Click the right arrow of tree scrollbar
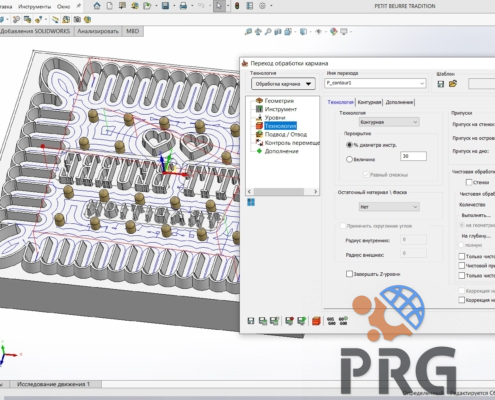 point(315,192)
